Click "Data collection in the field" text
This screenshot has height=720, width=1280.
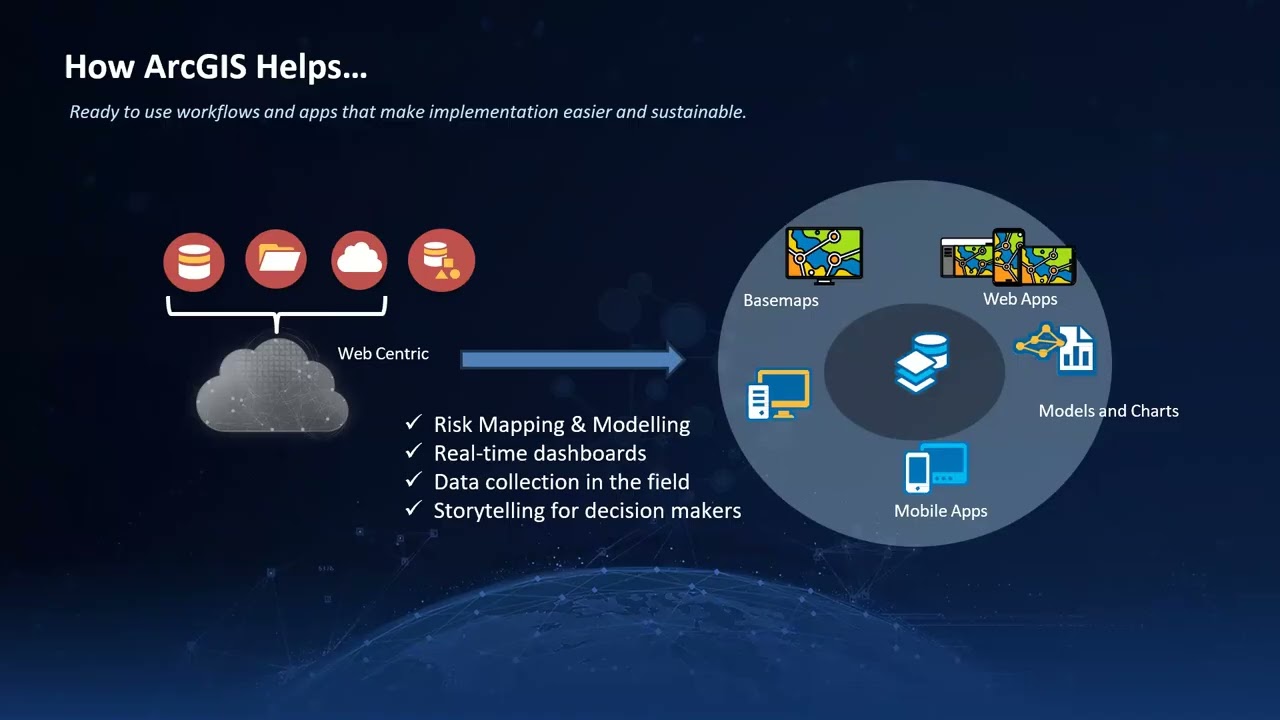coord(562,481)
